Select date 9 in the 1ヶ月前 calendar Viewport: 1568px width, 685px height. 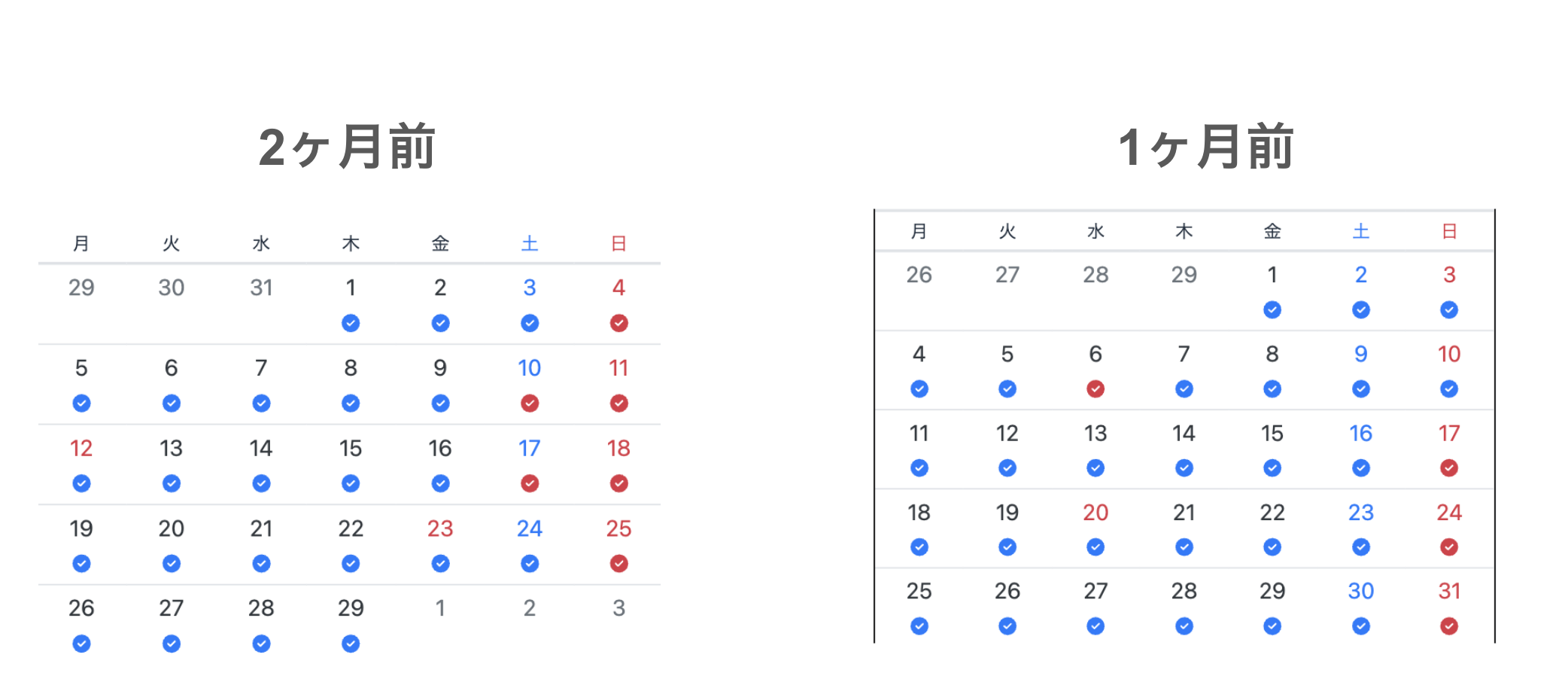(1361, 354)
